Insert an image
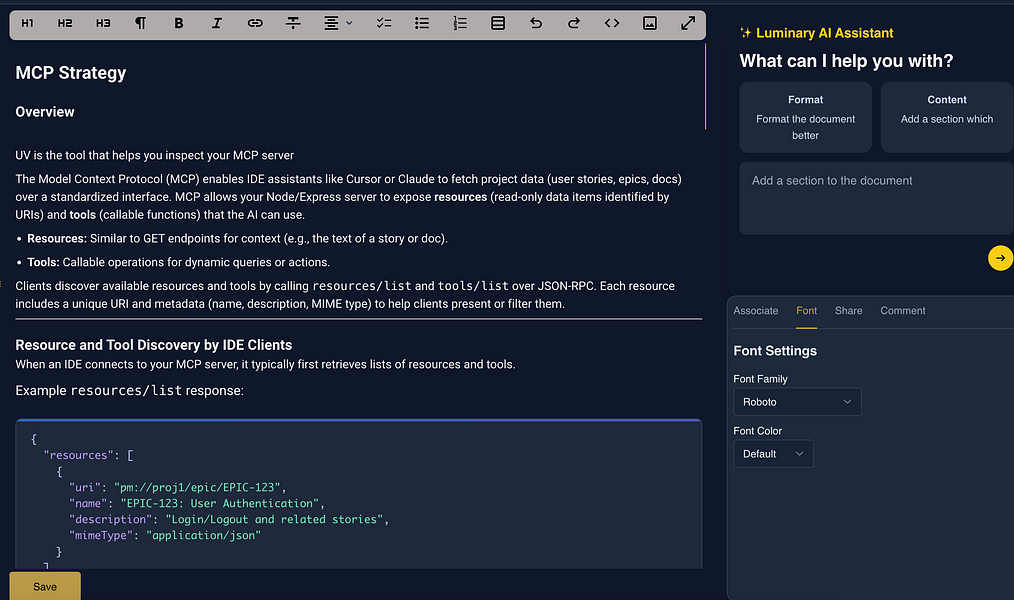1014x600 pixels. point(650,23)
